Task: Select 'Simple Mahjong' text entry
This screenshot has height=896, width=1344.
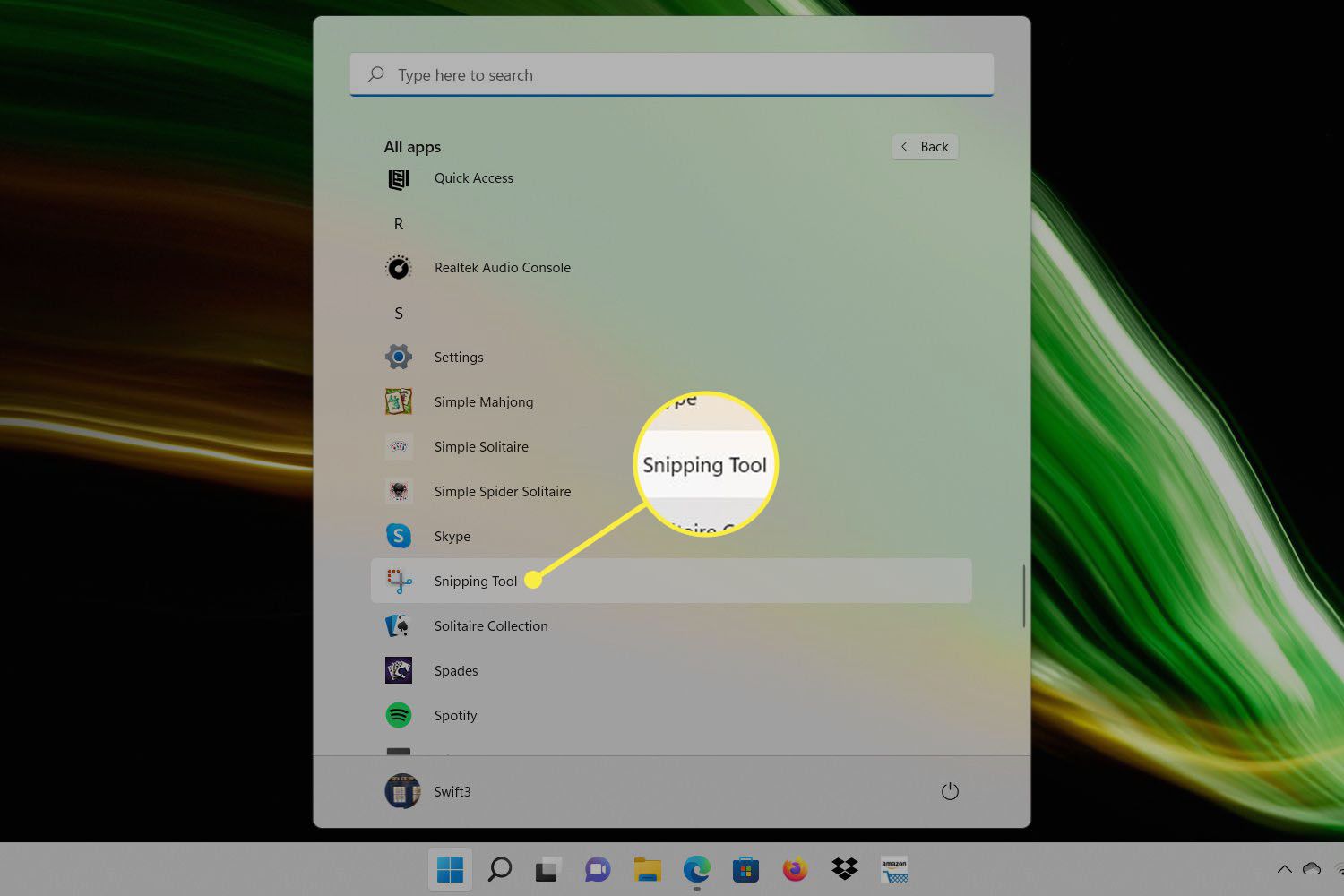Action: click(x=484, y=402)
